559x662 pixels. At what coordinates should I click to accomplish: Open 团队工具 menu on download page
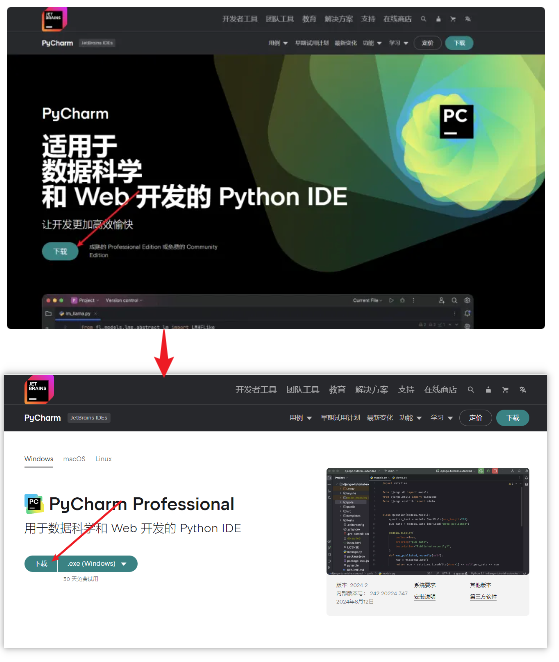303,390
